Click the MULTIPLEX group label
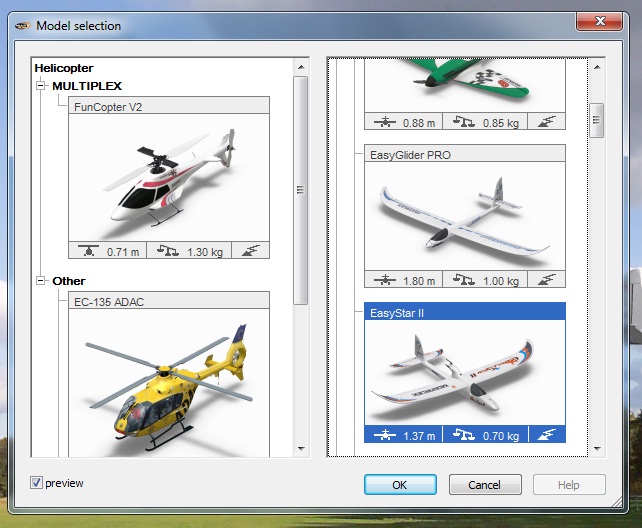The image size is (642, 528). tap(87, 86)
